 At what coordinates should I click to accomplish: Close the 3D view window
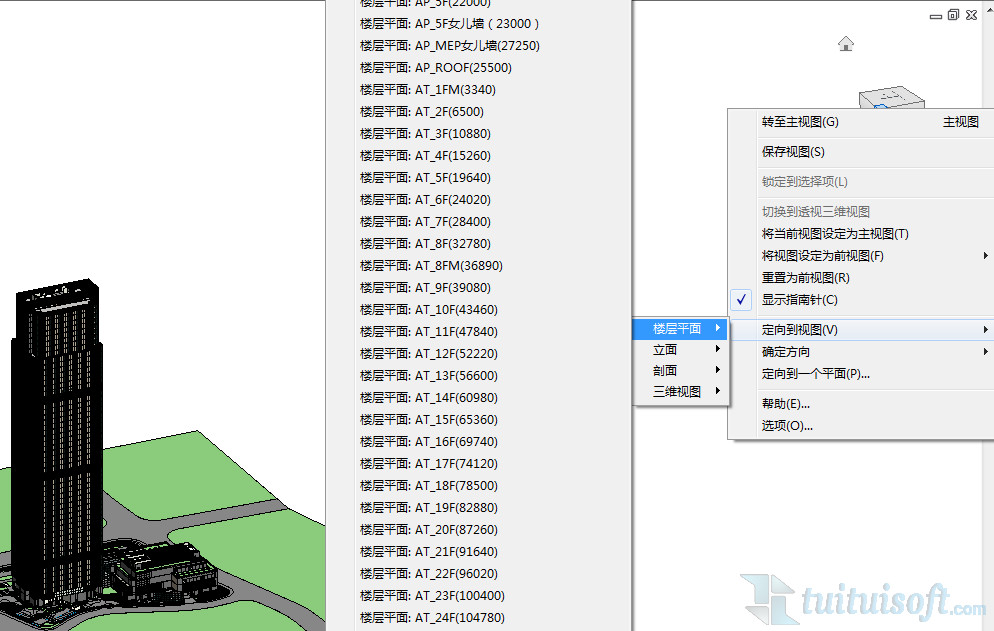point(971,15)
